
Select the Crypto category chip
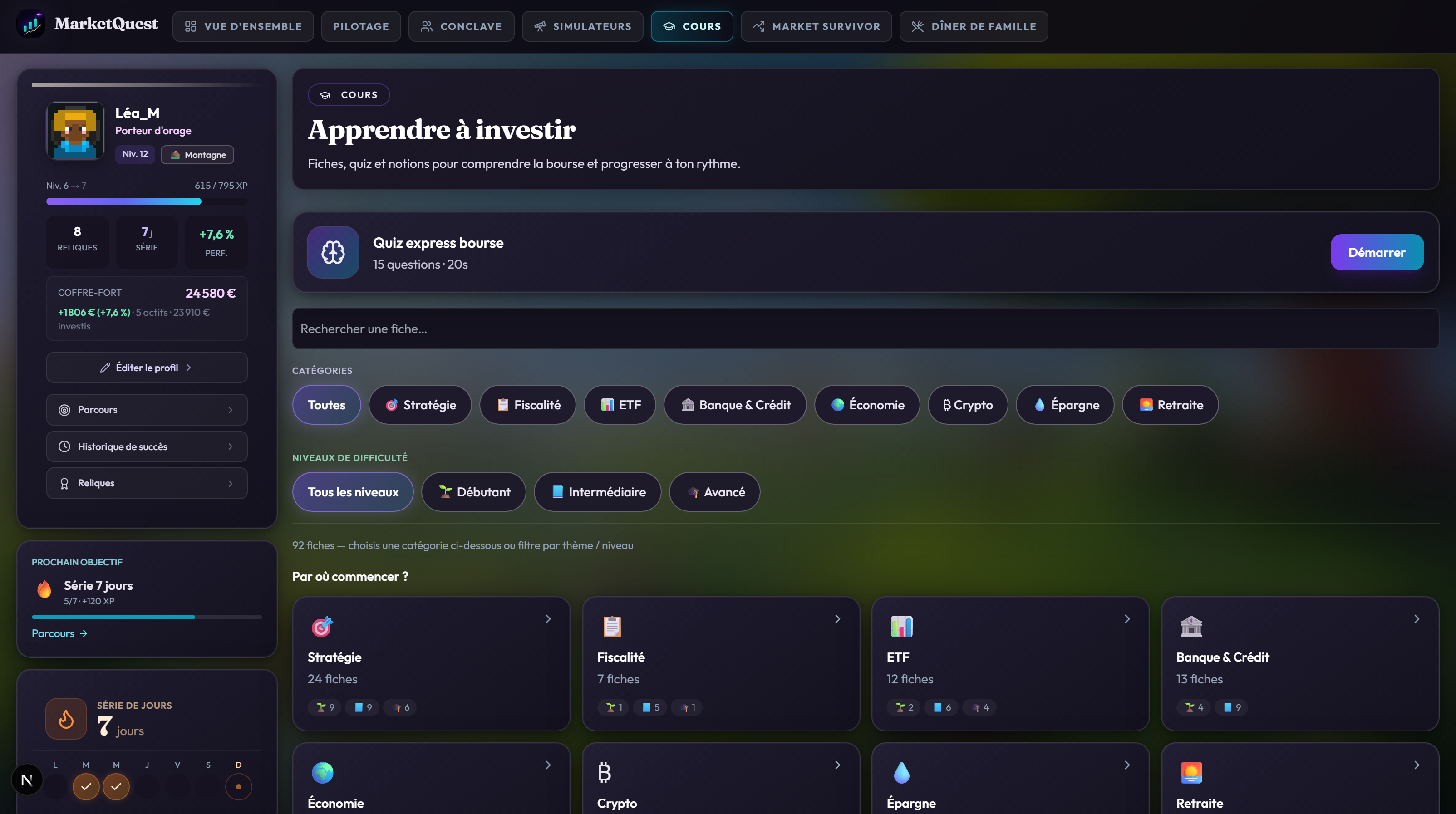pos(968,405)
